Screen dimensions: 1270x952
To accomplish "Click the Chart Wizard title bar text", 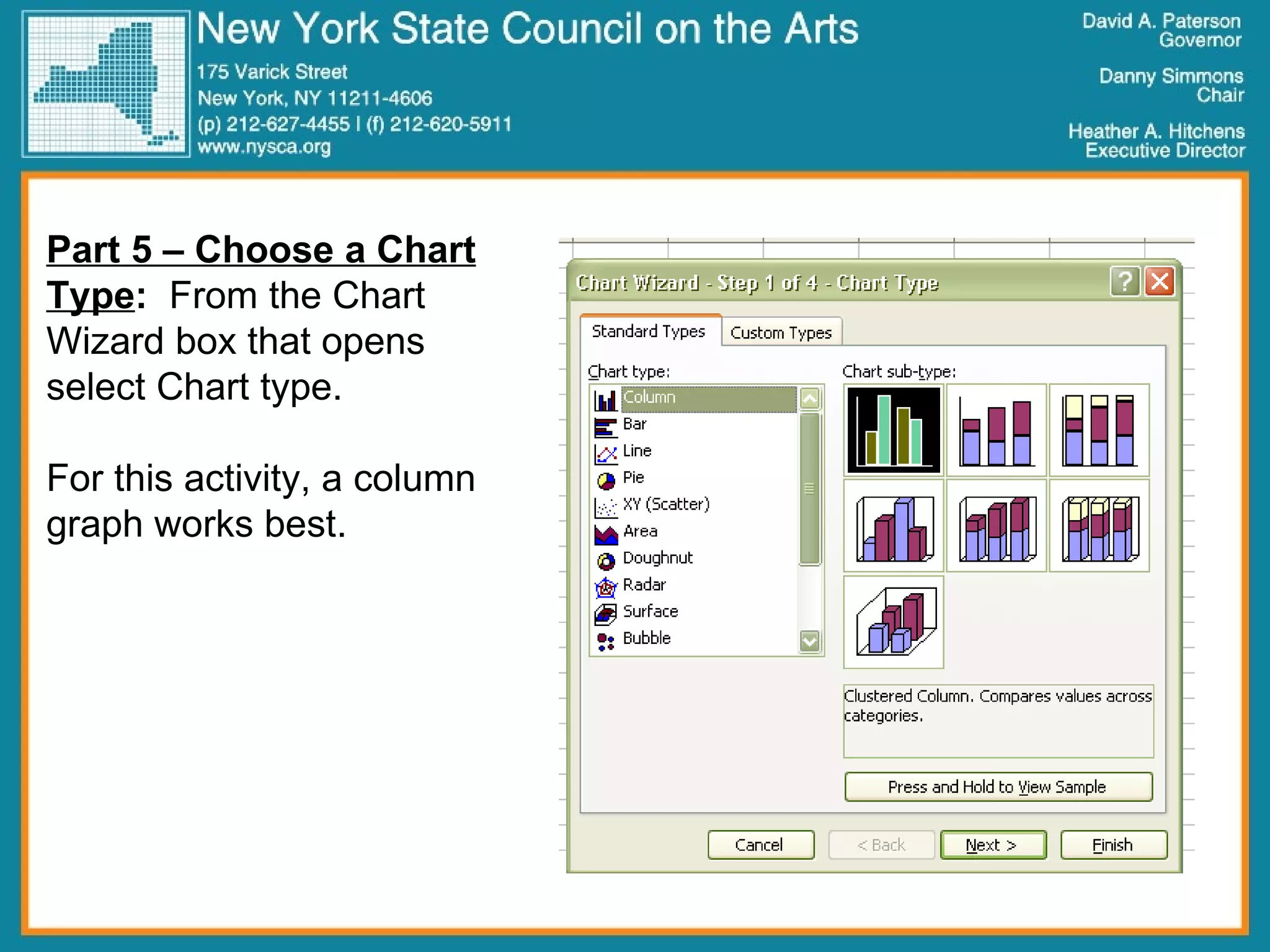I will pyautogui.click(x=757, y=283).
